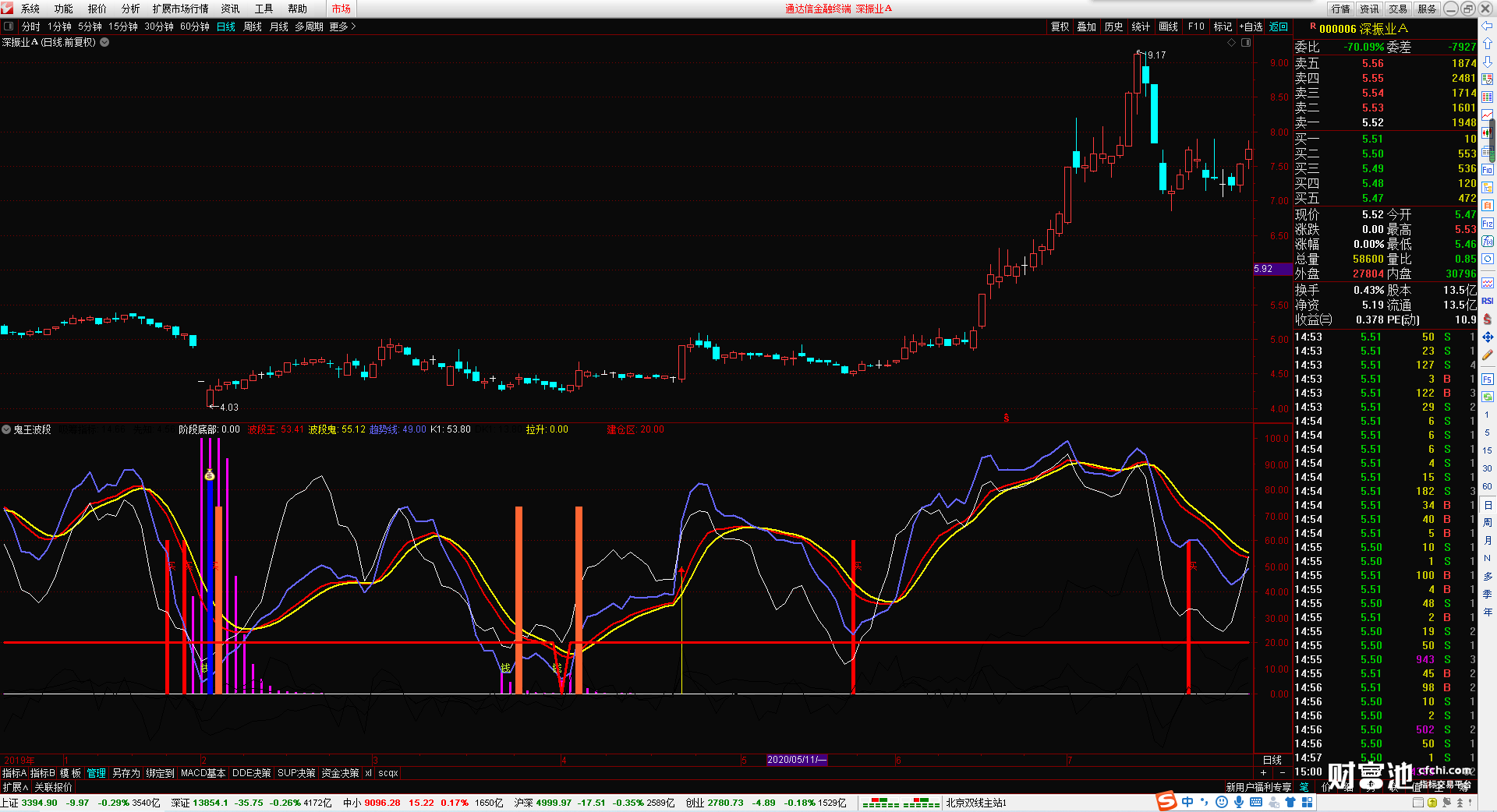Open the 功能 menu

pos(64,9)
